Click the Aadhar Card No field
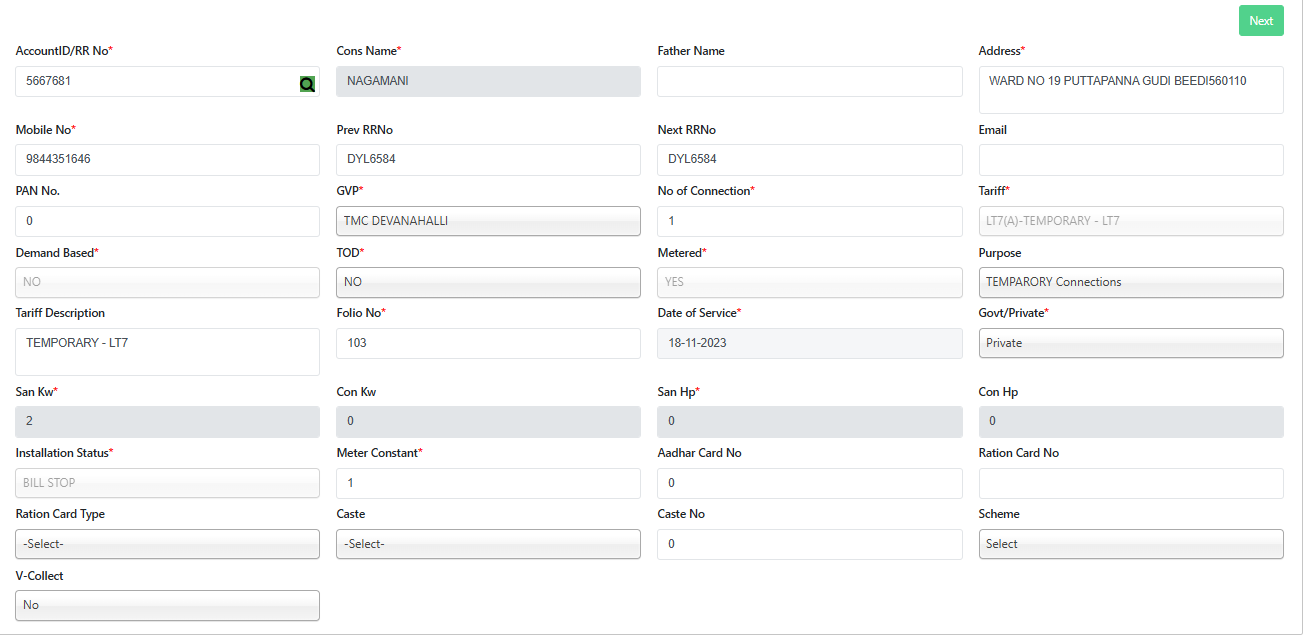The height and width of the screenshot is (637, 1303). (810, 483)
